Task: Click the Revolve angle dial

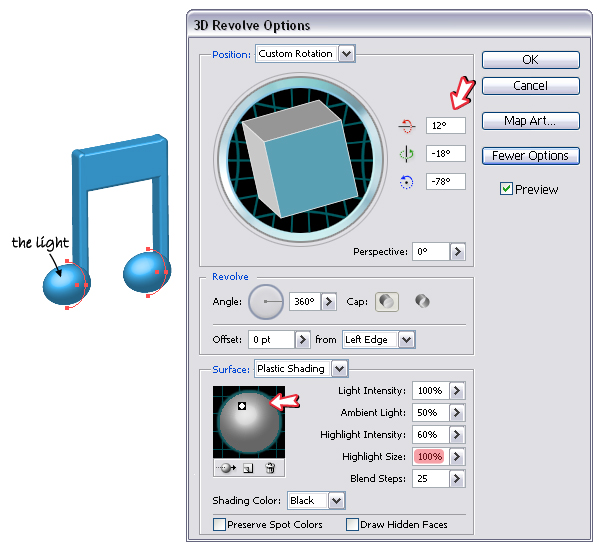Action: pyautogui.click(x=266, y=302)
